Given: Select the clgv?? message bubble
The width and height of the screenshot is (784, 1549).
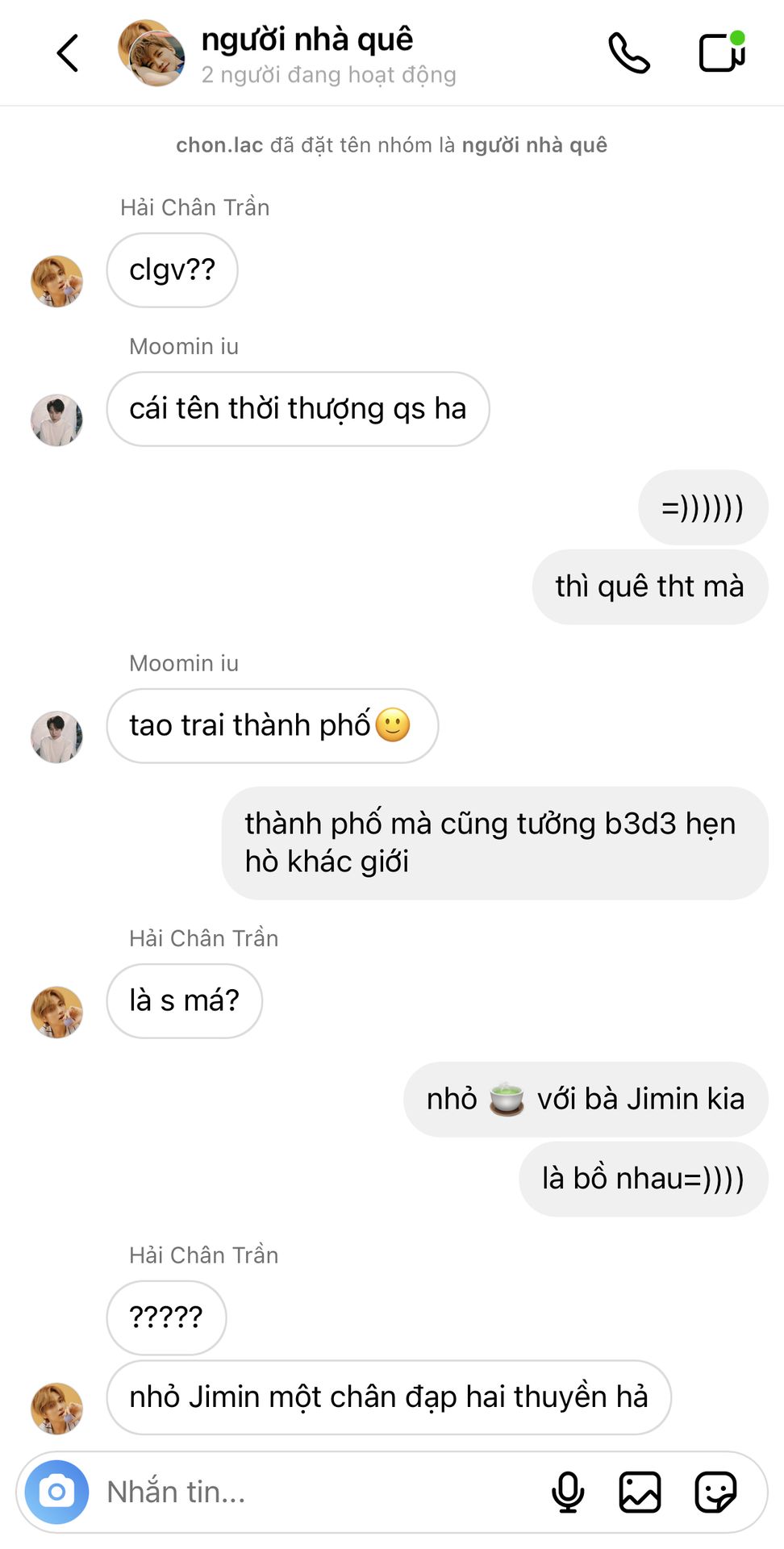Looking at the screenshot, I should click(x=172, y=270).
